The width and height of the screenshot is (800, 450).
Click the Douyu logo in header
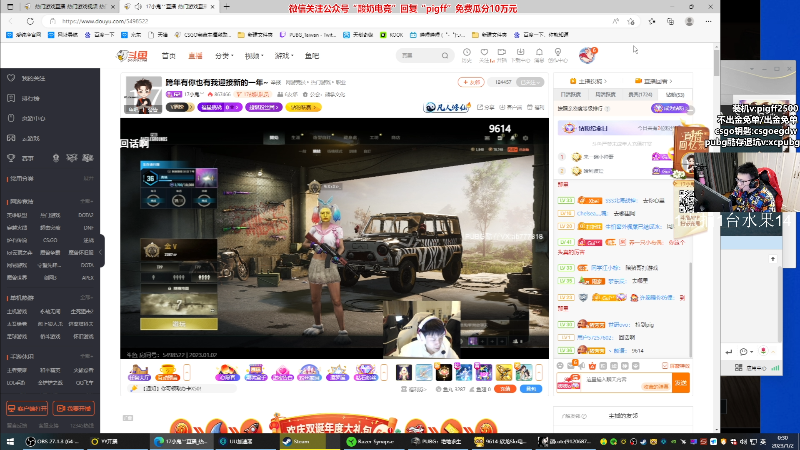[x=132, y=56]
